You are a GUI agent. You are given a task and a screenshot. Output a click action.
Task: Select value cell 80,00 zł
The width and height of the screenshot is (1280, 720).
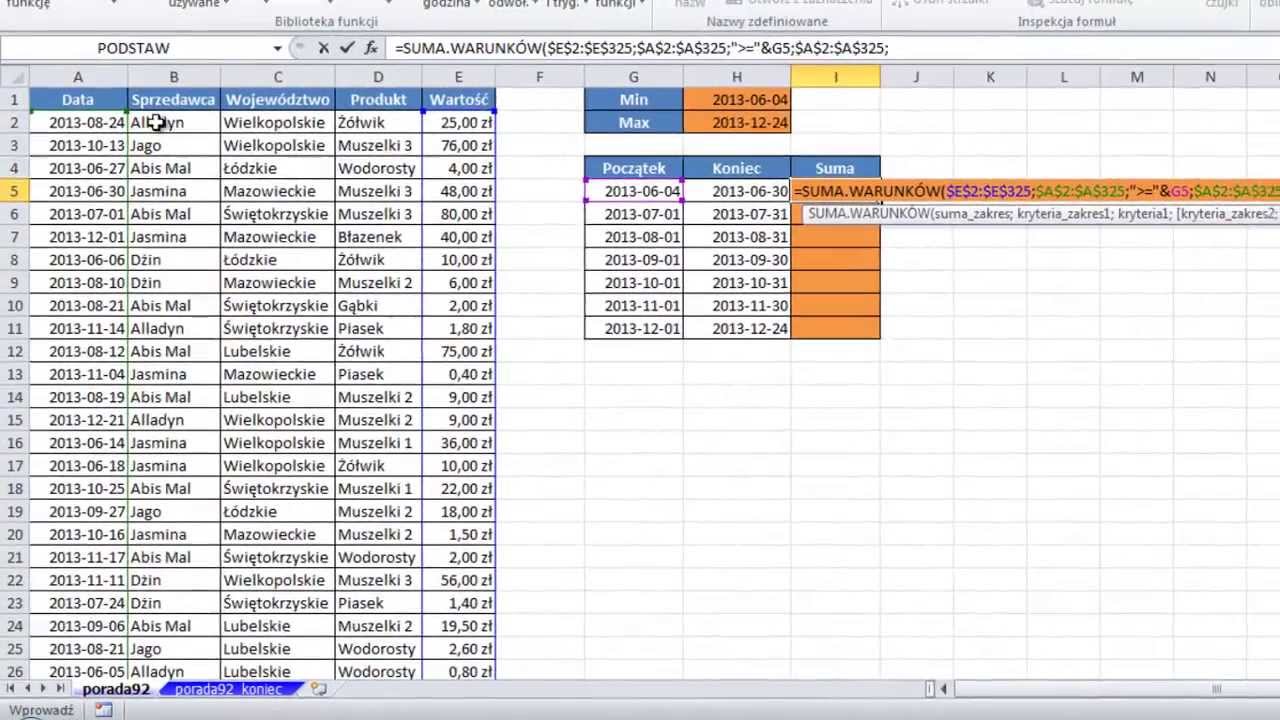458,214
